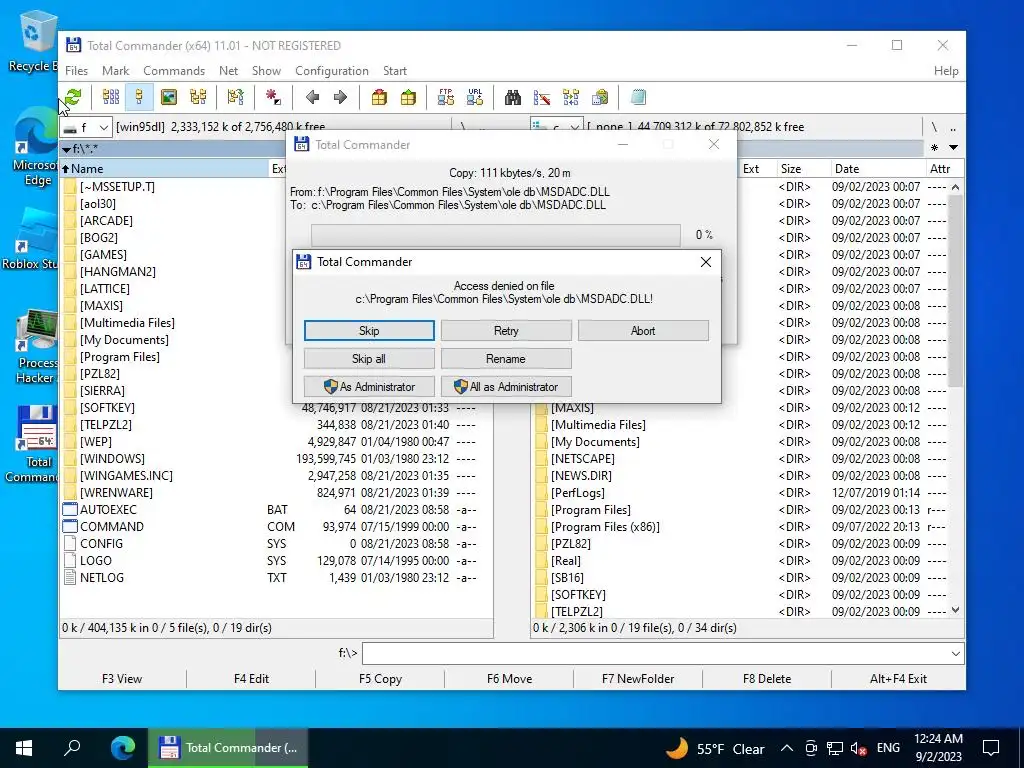The height and width of the screenshot is (768, 1024).
Task: Click the Unpack files toolbar icon
Action: coord(408,97)
